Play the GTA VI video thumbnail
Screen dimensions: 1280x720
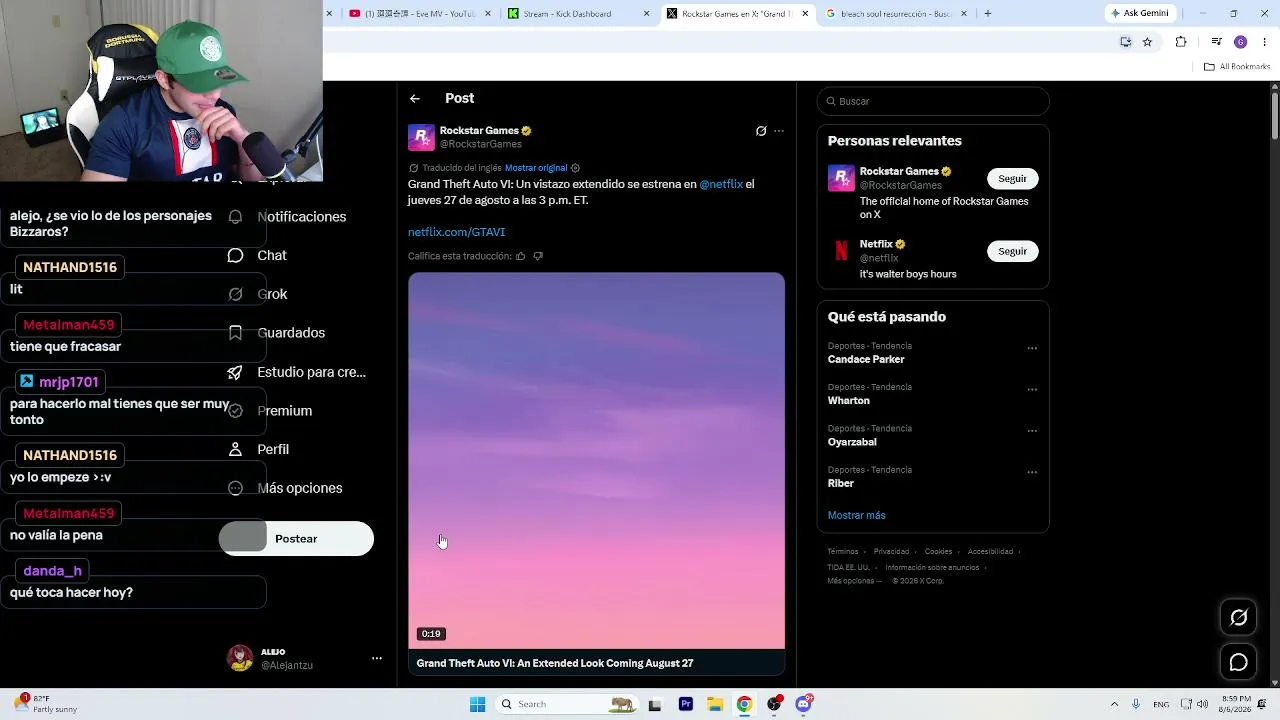point(596,461)
